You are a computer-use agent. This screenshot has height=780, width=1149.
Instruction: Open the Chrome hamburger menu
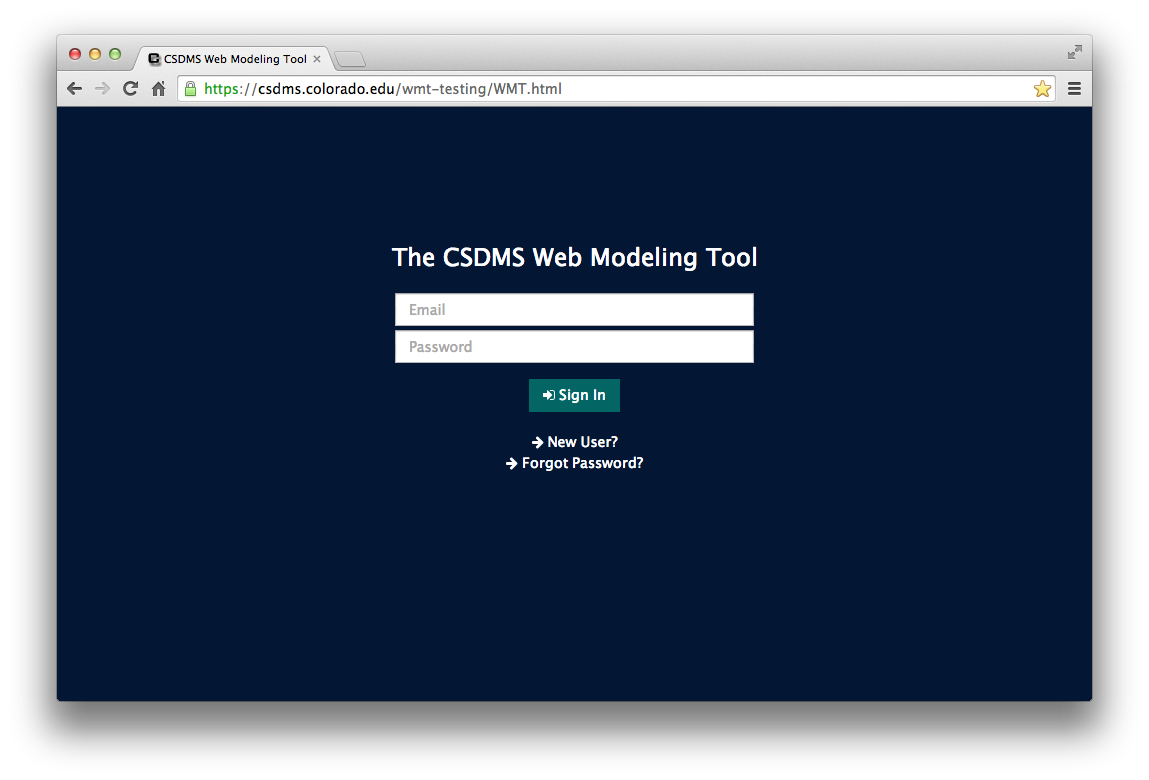[x=1075, y=89]
